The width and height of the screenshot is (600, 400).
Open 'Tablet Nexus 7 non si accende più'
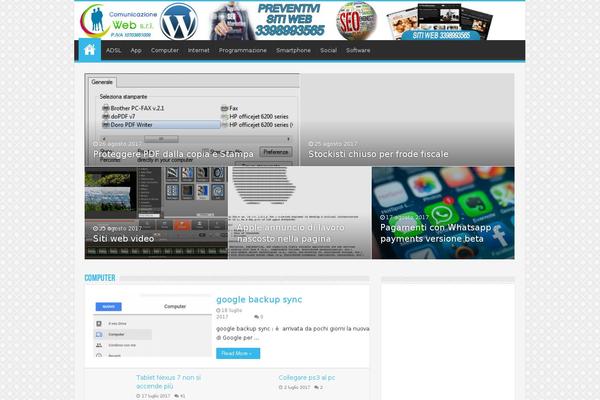pos(168,382)
